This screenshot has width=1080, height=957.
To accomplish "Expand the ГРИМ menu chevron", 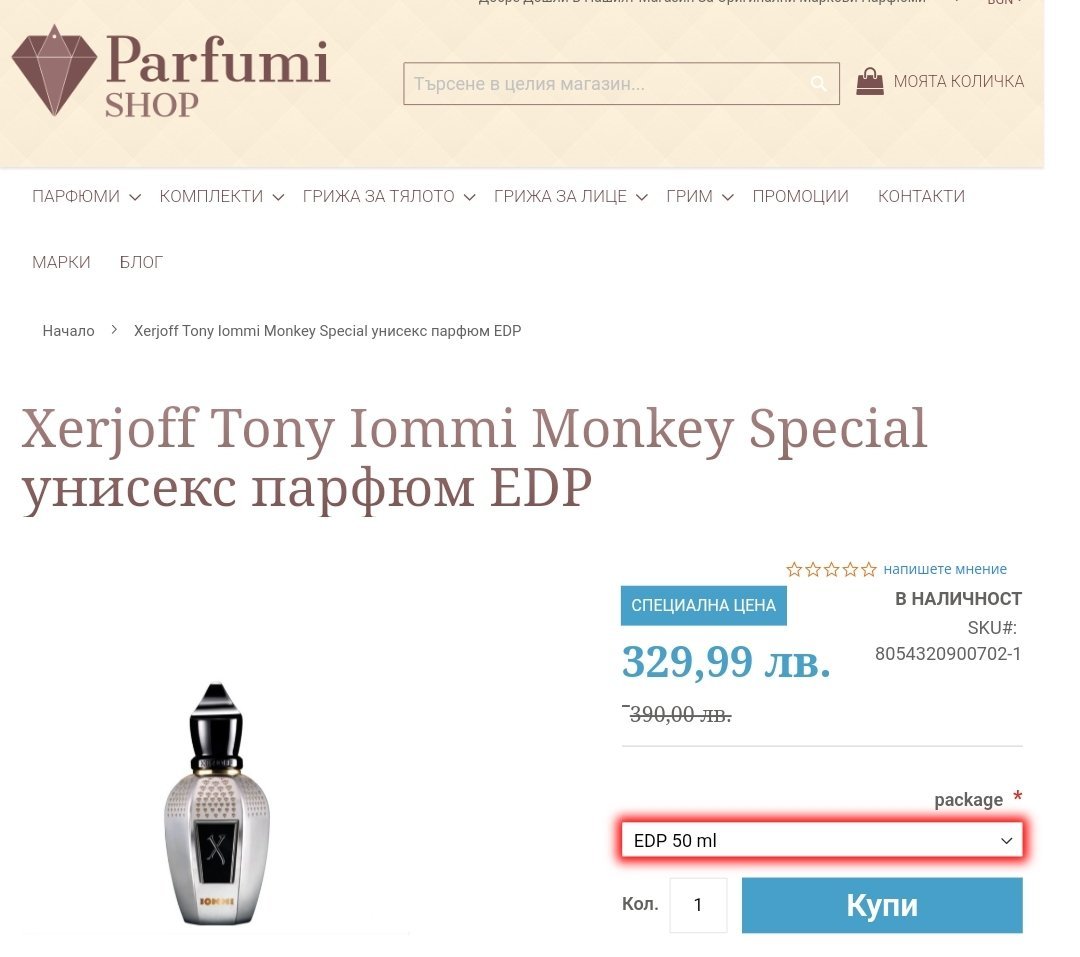I will click(728, 197).
